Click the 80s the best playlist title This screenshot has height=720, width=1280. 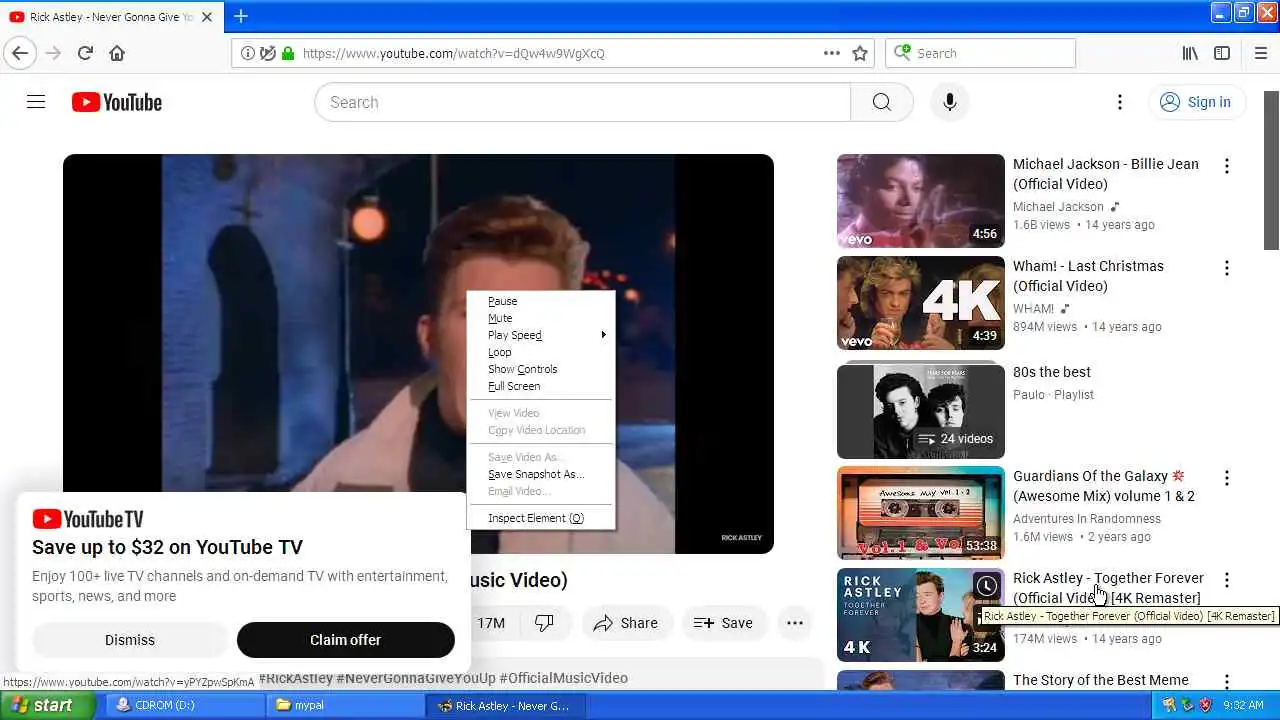tap(1052, 372)
